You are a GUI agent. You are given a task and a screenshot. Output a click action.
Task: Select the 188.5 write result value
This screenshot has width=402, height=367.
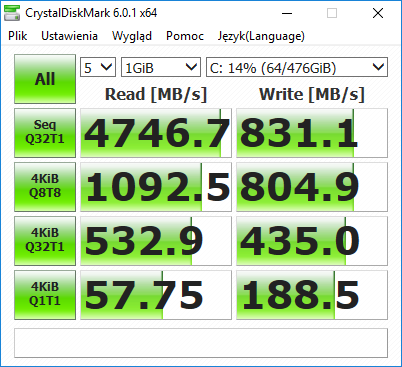(312, 295)
